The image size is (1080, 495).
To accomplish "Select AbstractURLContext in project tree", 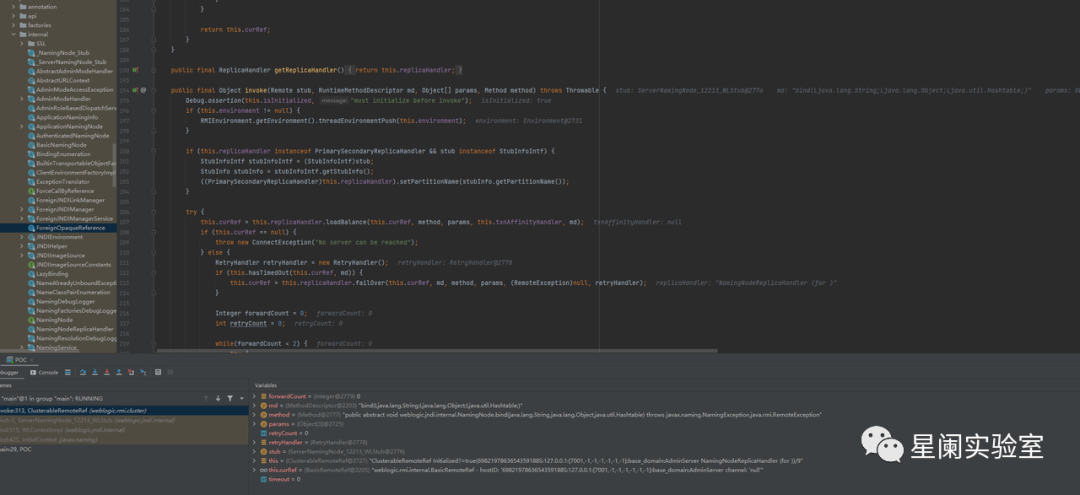I will pyautogui.click(x=63, y=81).
